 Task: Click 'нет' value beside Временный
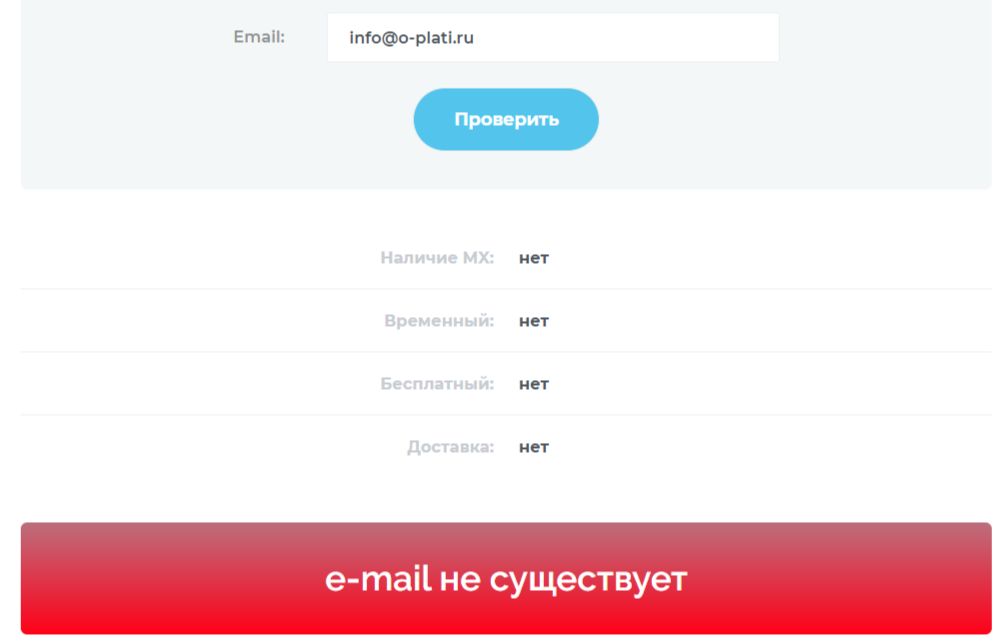tap(534, 321)
